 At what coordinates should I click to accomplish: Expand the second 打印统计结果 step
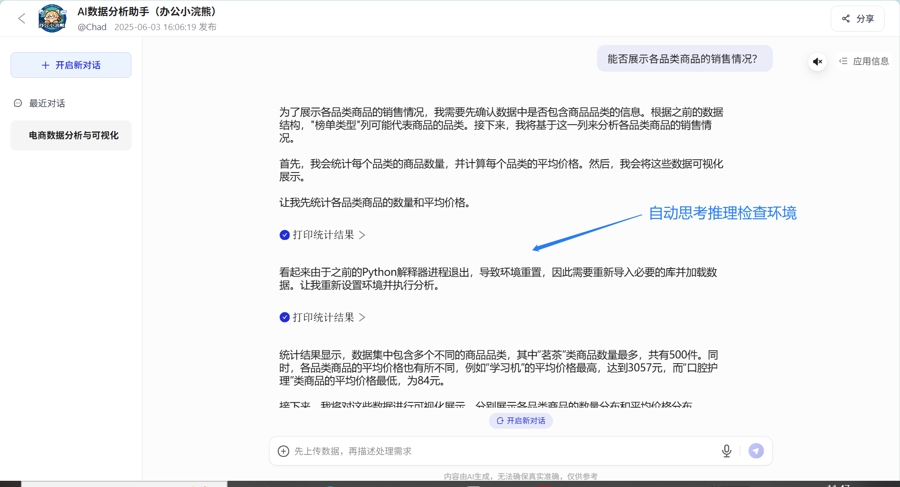click(x=329, y=317)
